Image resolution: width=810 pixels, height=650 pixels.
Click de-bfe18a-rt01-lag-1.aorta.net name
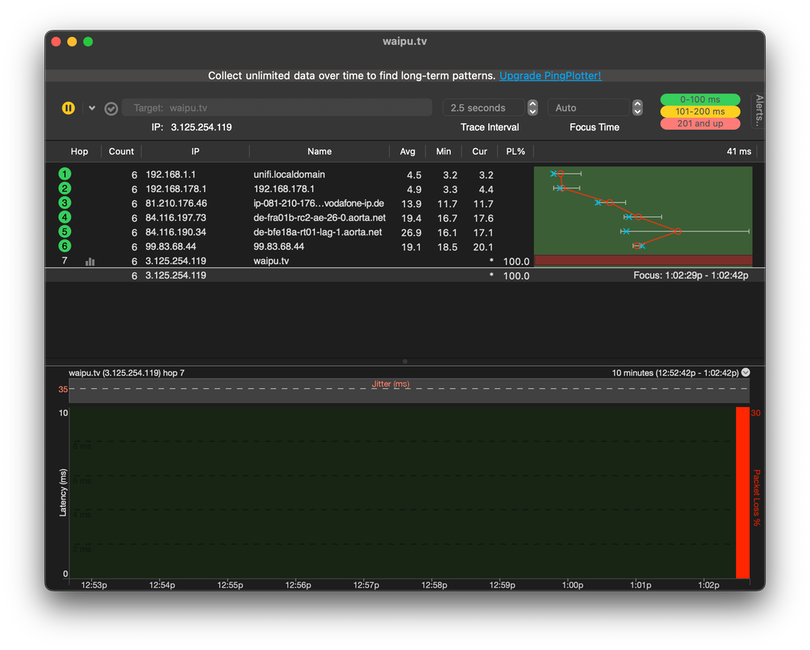pos(318,233)
